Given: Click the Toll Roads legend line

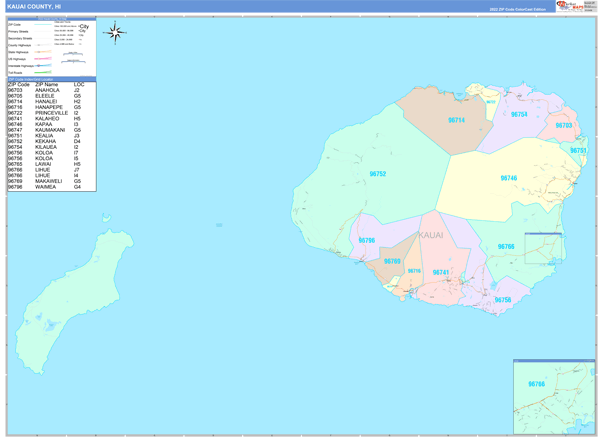Looking at the screenshot, I should point(42,73).
